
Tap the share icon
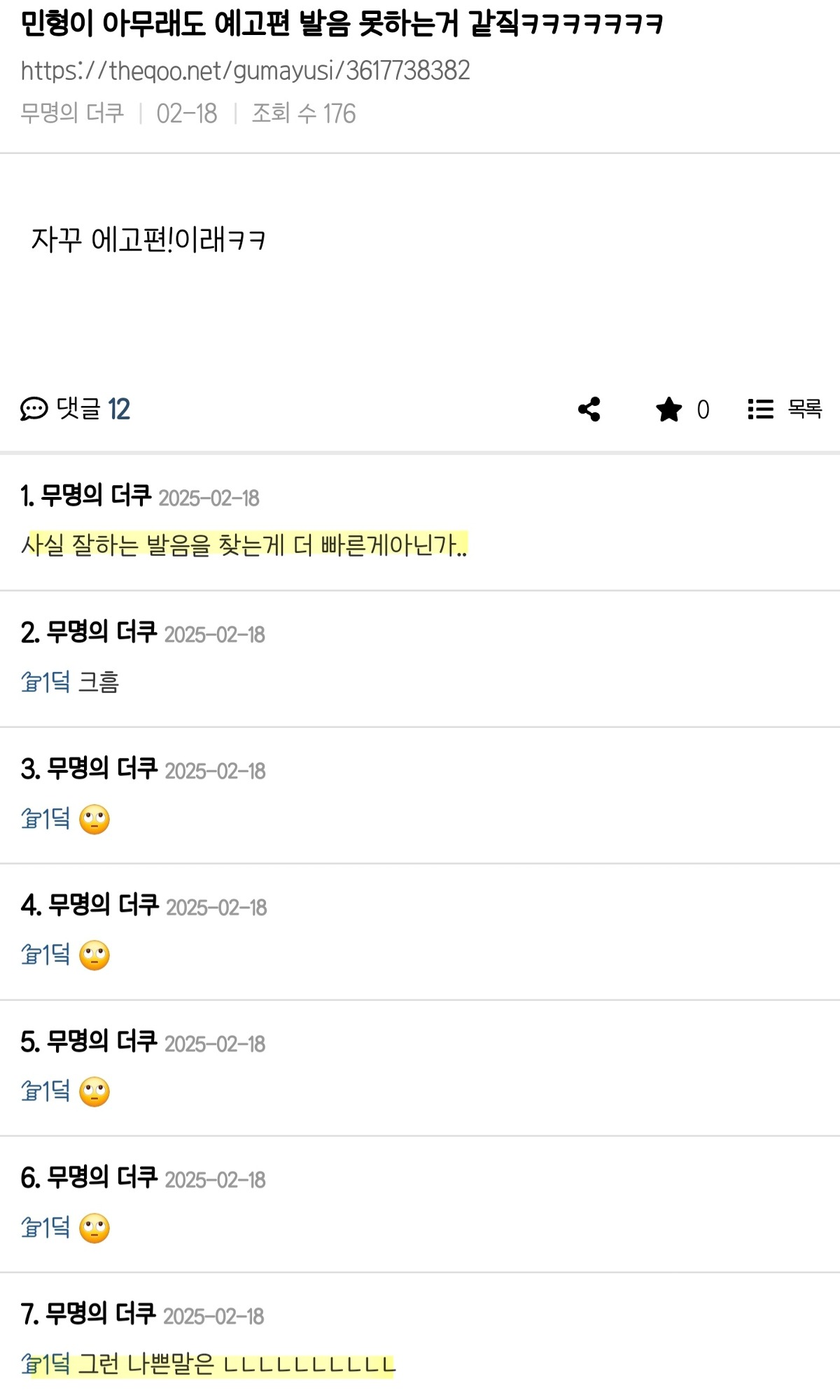tap(589, 409)
